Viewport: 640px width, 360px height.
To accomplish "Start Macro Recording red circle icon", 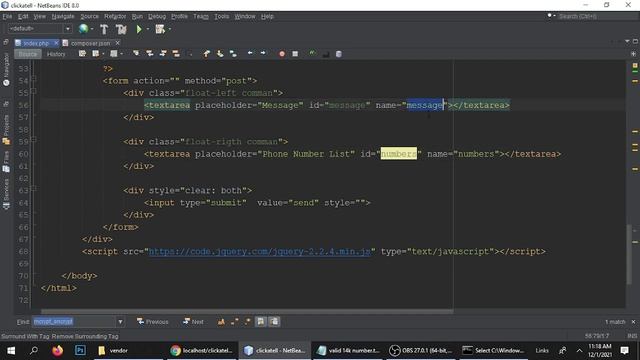I will [x=282, y=53].
